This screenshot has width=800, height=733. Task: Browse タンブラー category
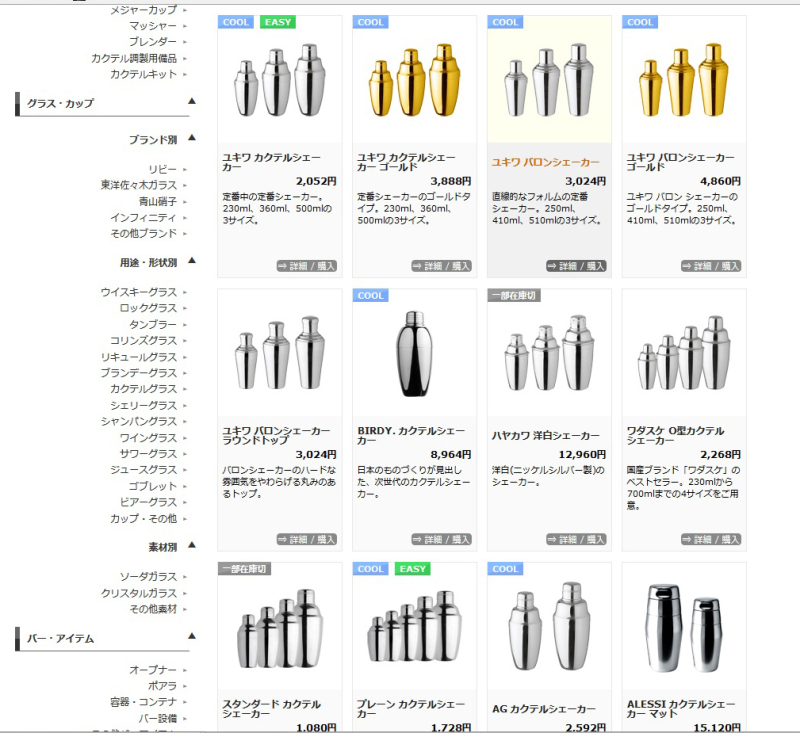pyautogui.click(x=153, y=324)
